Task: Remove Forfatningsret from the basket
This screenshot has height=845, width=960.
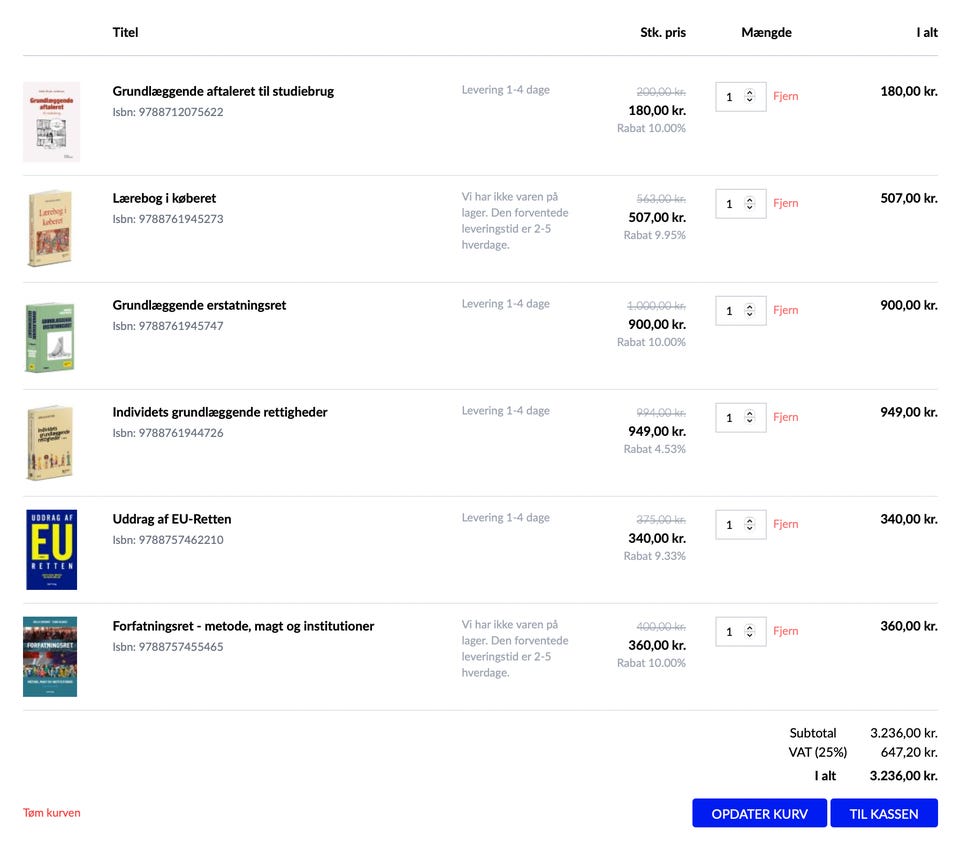Action: [786, 631]
